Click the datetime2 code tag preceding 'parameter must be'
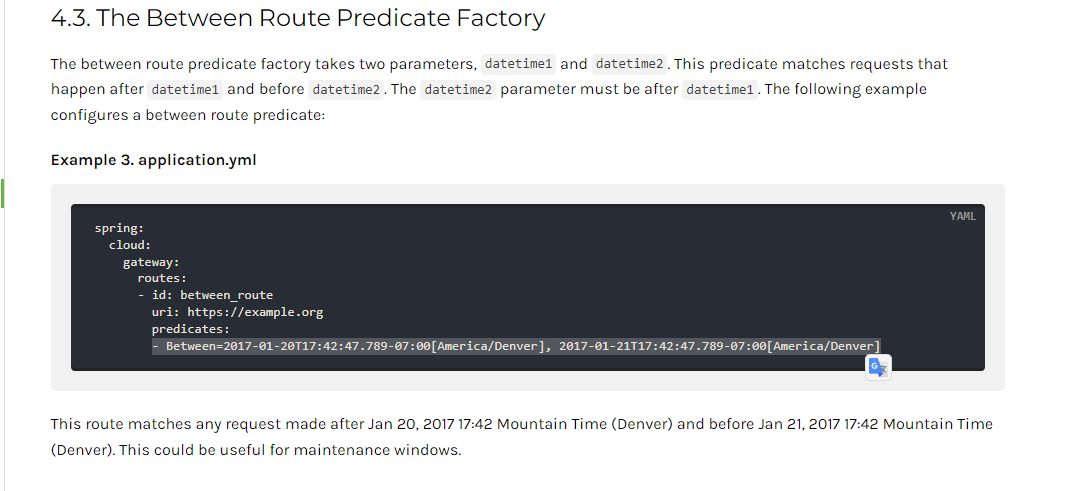 458,90
